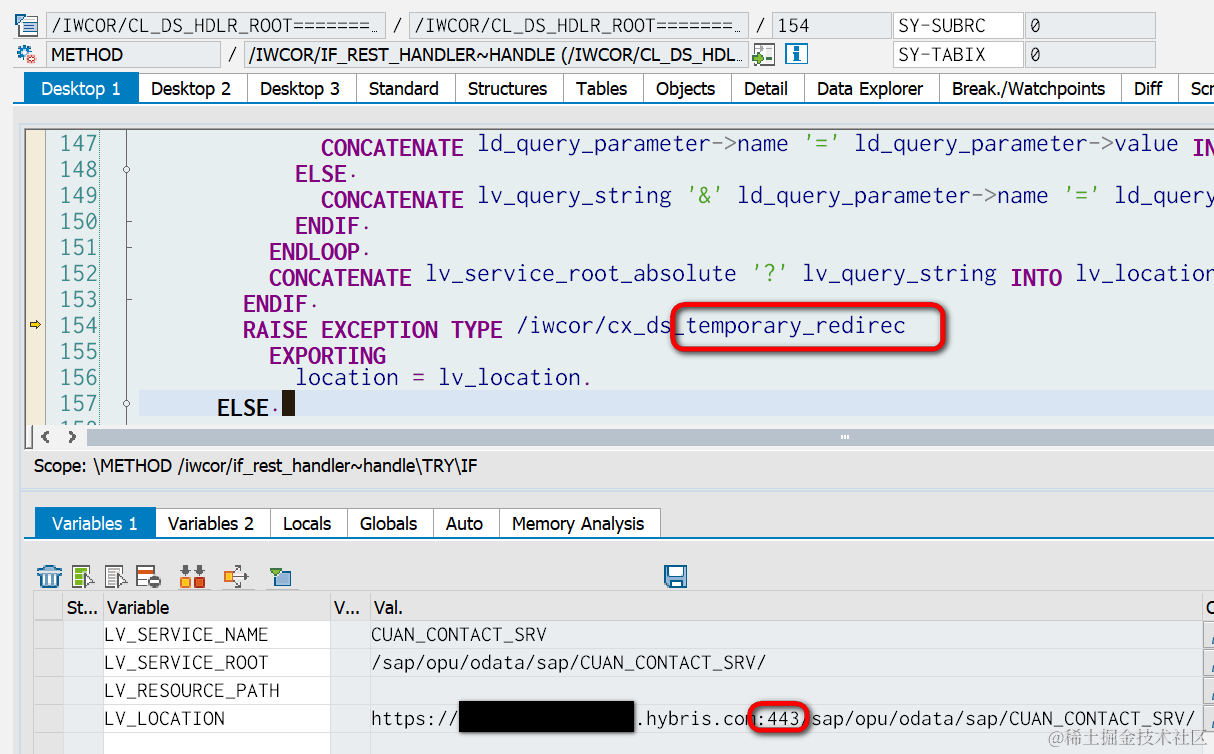Viewport: 1214px width, 754px height.
Task: Click the CUAN_CONTACT_SRV value cell
Action: 786,634
